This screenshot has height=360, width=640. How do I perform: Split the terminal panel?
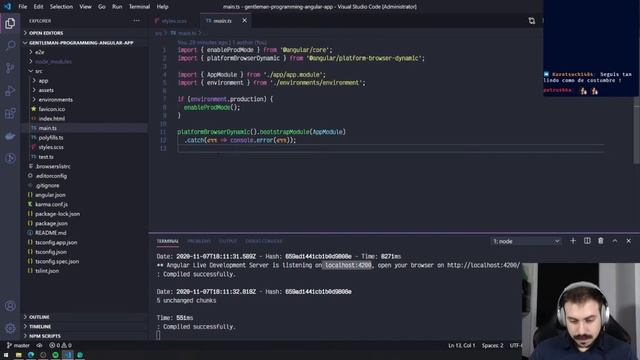coord(587,241)
